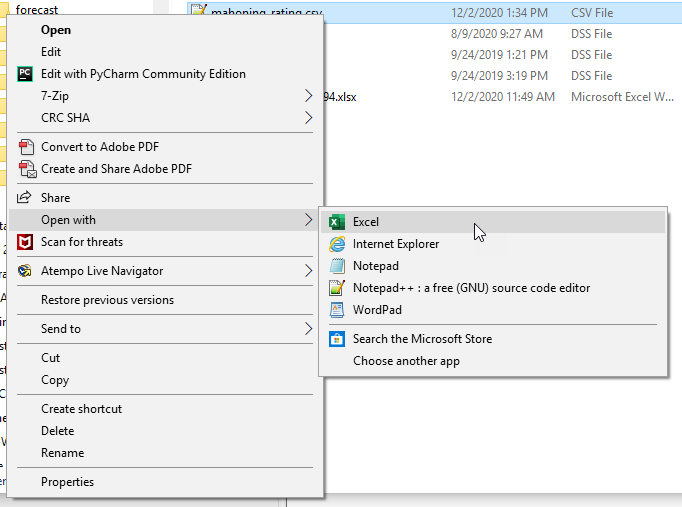Choose Restore previous versions
Screen dimensions: 682x507
[165, 300]
